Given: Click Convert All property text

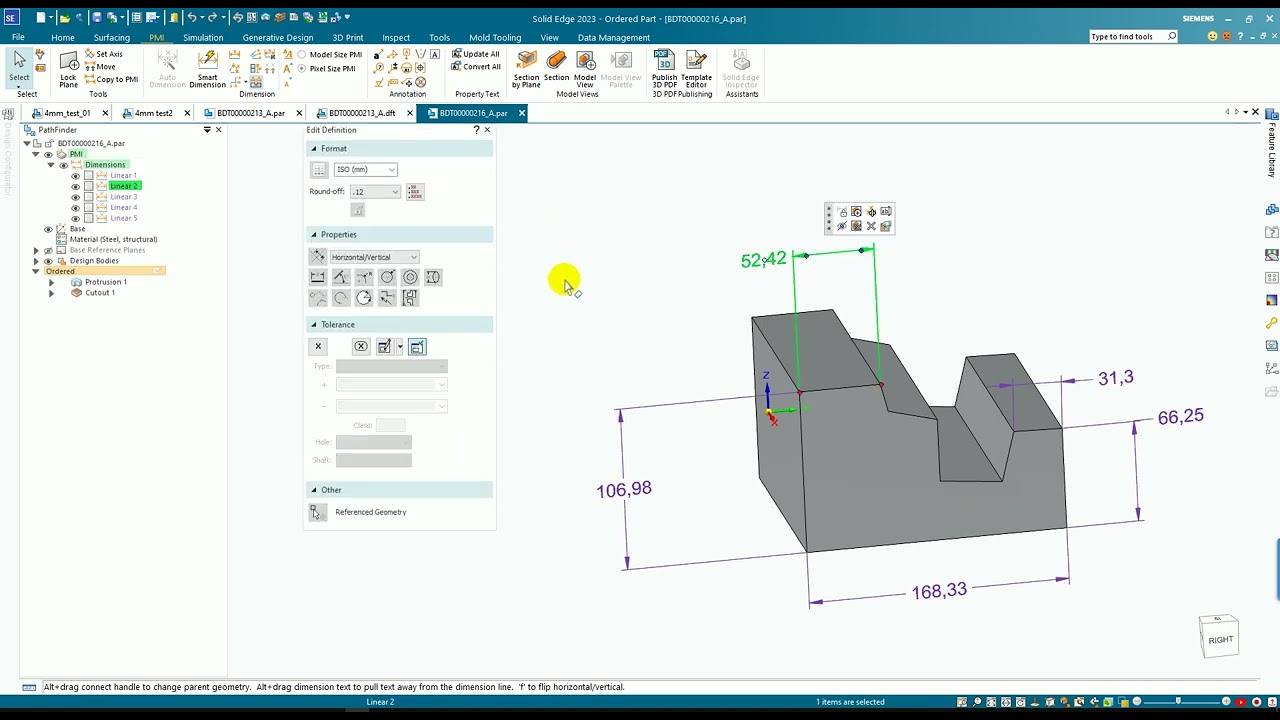Looking at the screenshot, I should (x=476, y=67).
